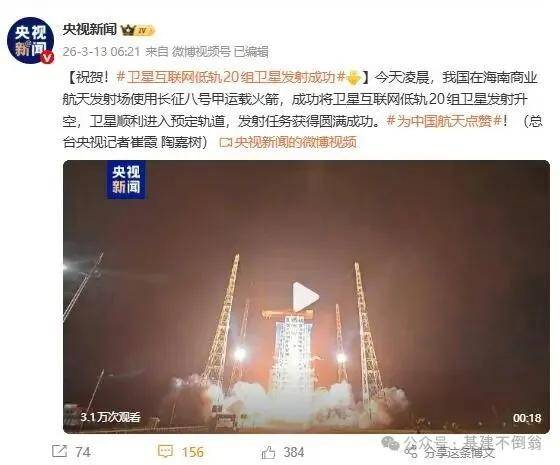The height and width of the screenshot is (465, 560).
Task: Click the repost icon beside 74
Action: click(59, 451)
